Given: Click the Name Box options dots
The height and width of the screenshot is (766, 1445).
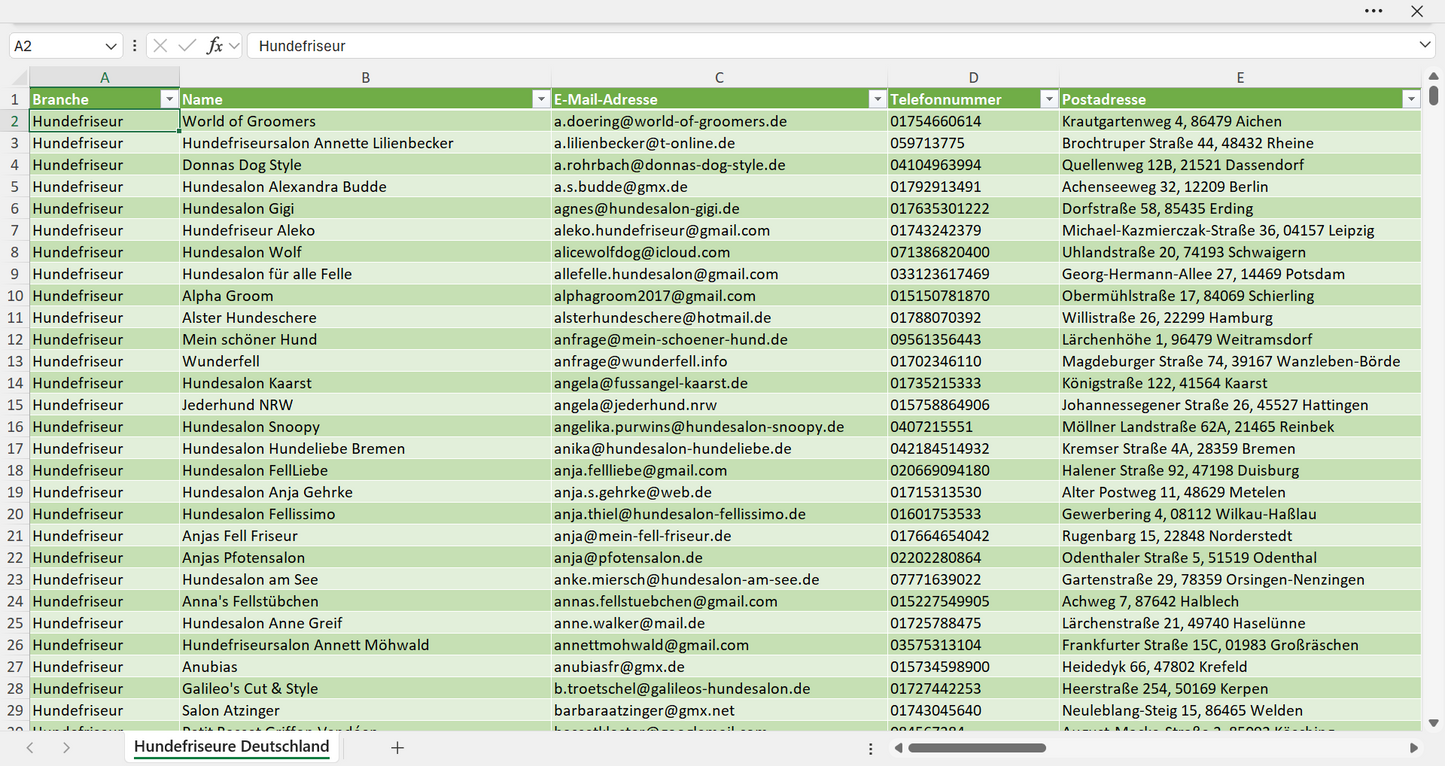Looking at the screenshot, I should click(x=134, y=46).
